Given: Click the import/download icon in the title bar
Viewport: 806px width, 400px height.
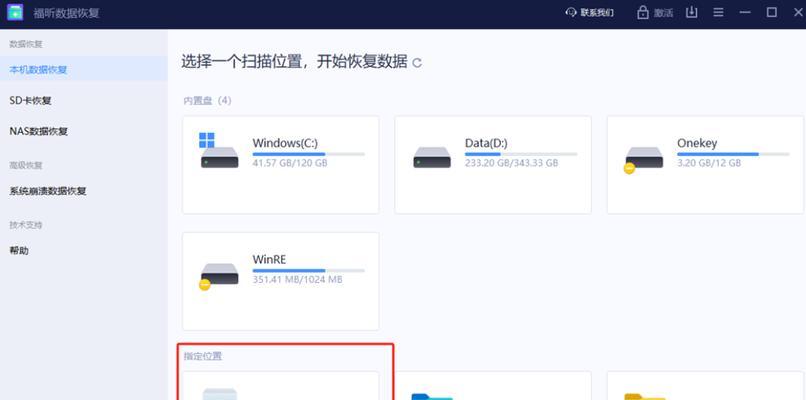Looking at the screenshot, I should click(x=692, y=13).
